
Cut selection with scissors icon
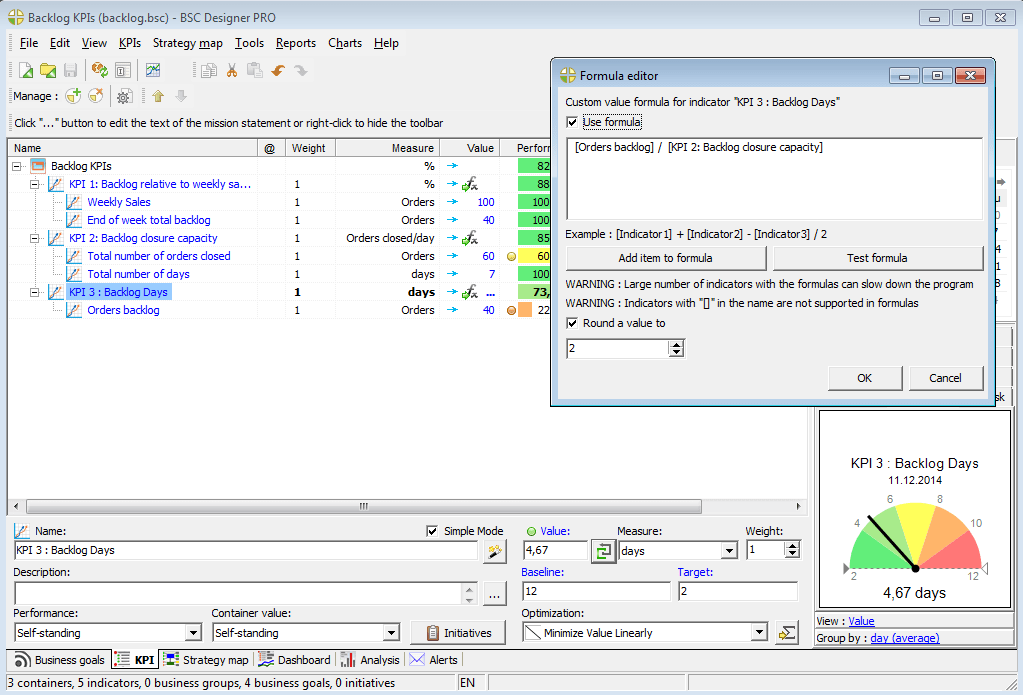point(232,70)
